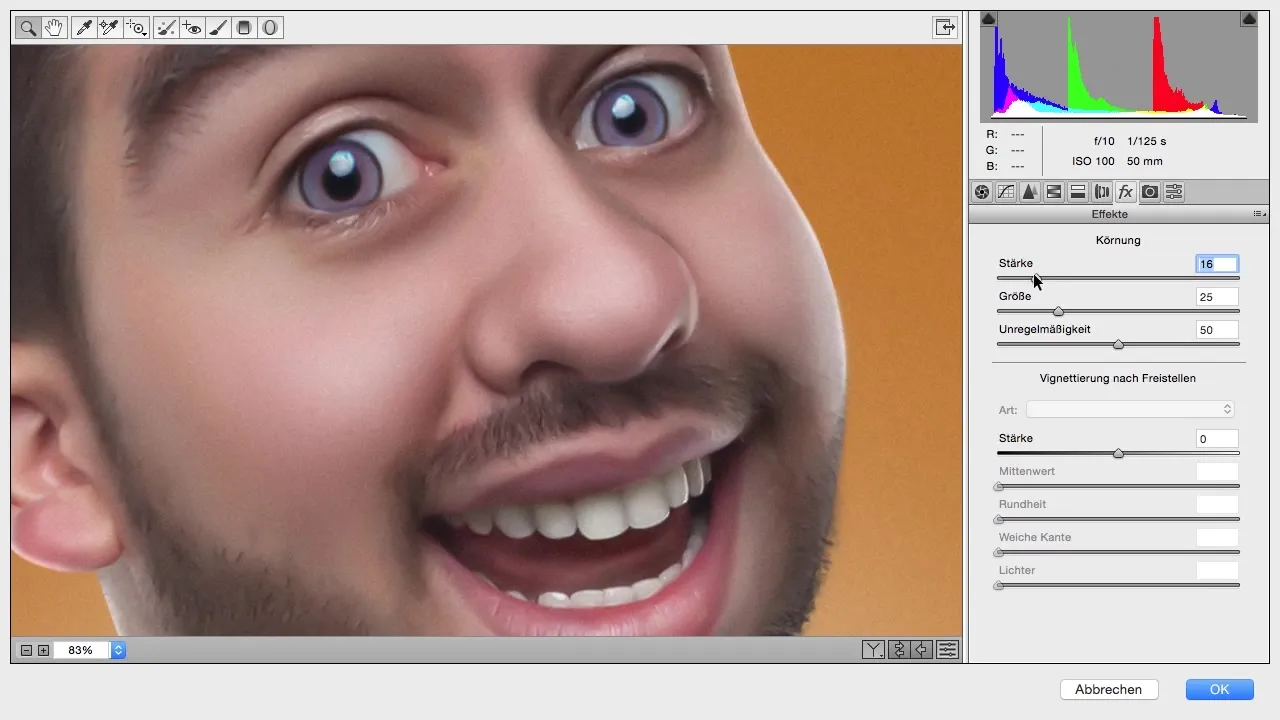Toggle the shadow clipping warning triangle
1280x720 pixels.
click(989, 18)
